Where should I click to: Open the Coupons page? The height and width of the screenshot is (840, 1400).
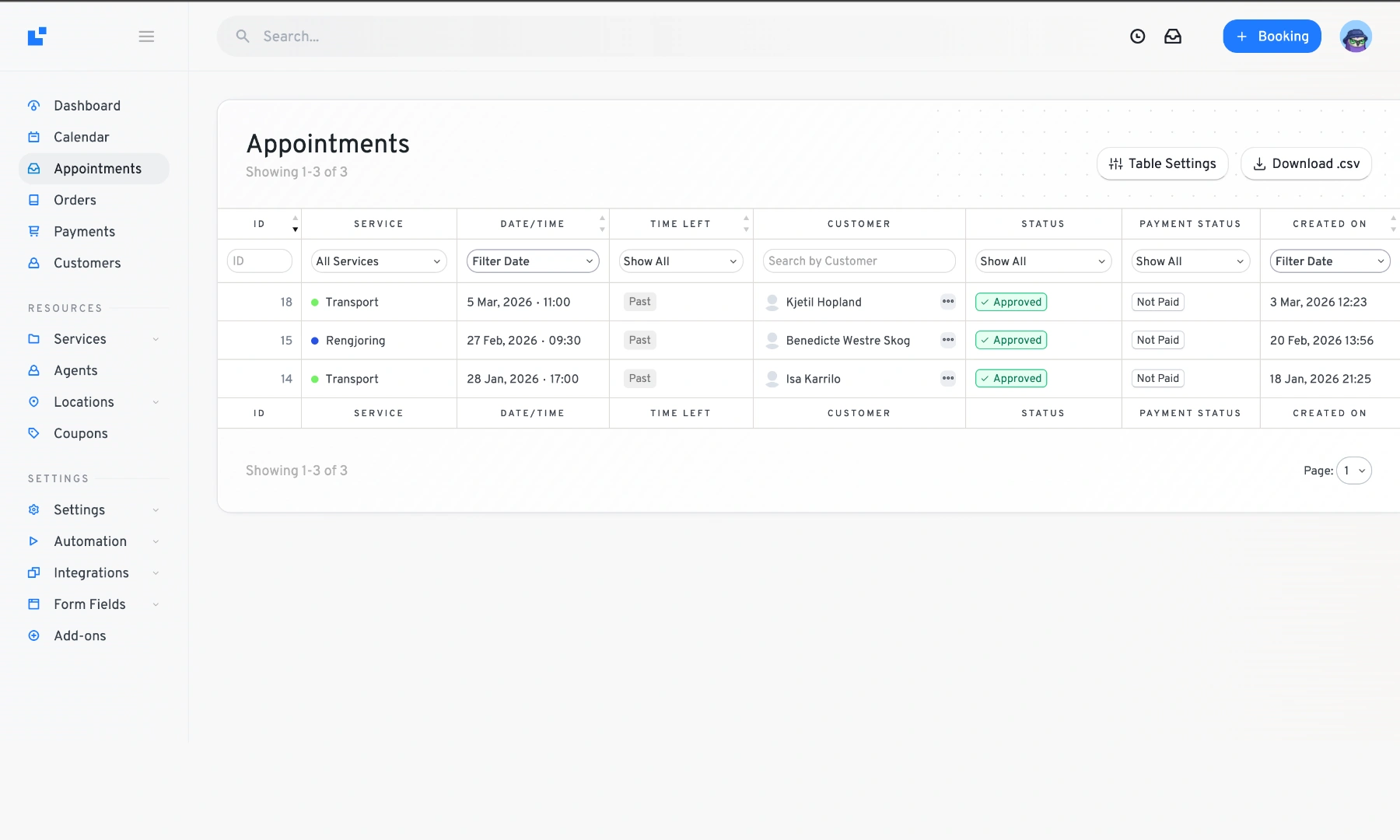[80, 433]
